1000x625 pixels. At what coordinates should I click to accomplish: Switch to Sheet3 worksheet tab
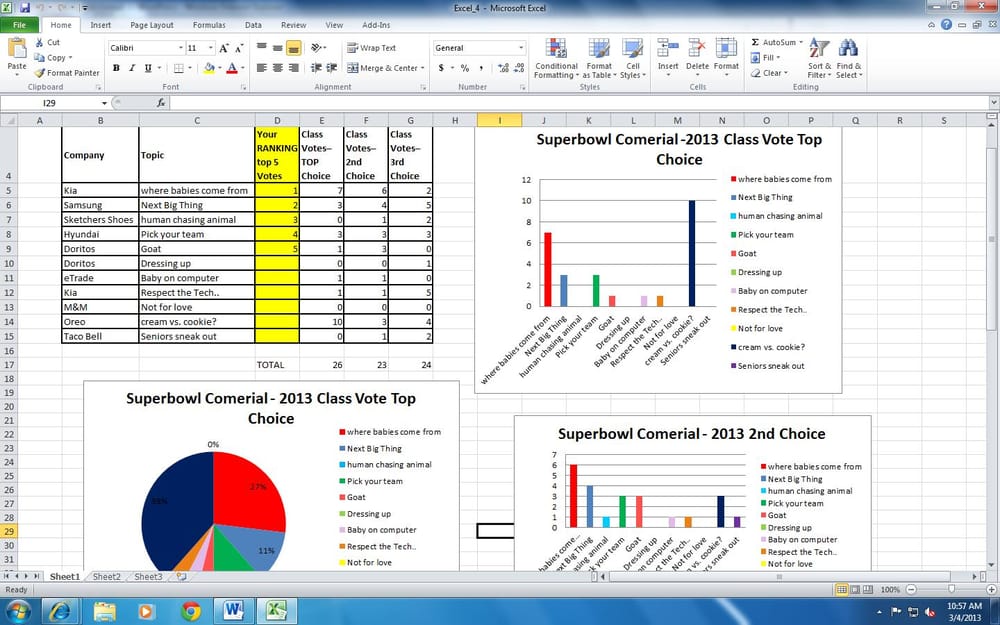[x=148, y=577]
